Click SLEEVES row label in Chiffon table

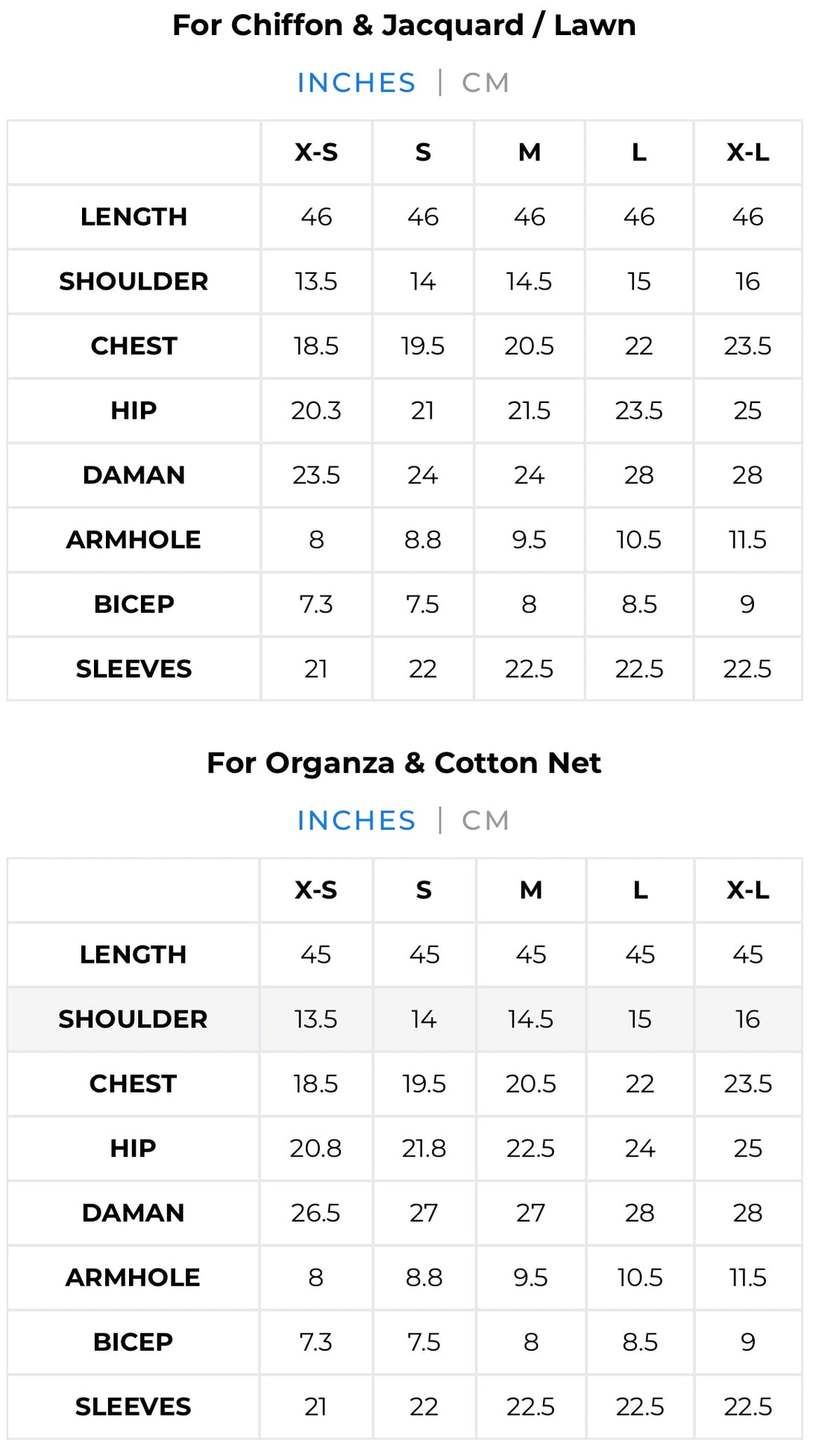point(134,669)
